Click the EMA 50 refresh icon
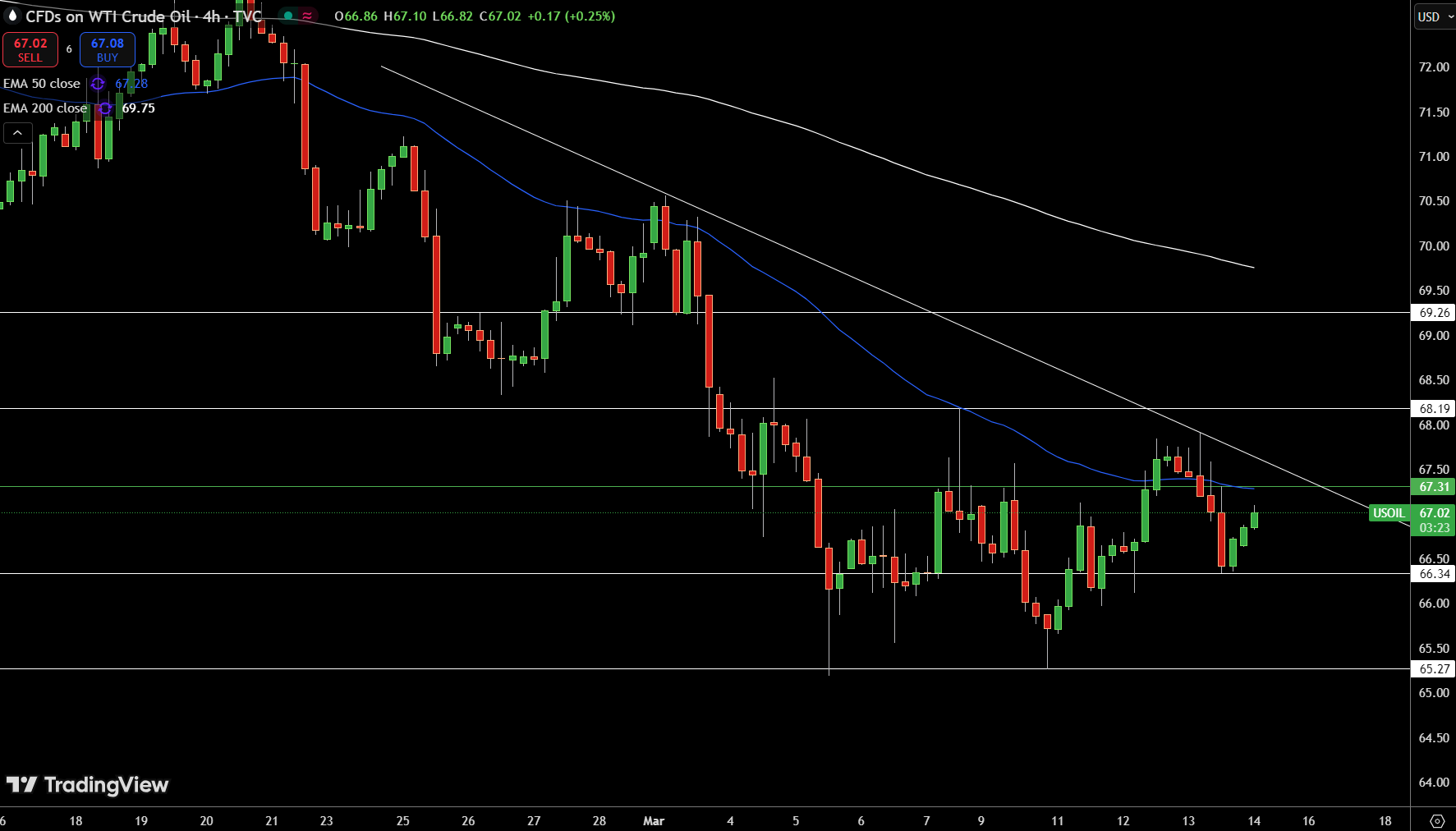1456x831 pixels. point(98,84)
